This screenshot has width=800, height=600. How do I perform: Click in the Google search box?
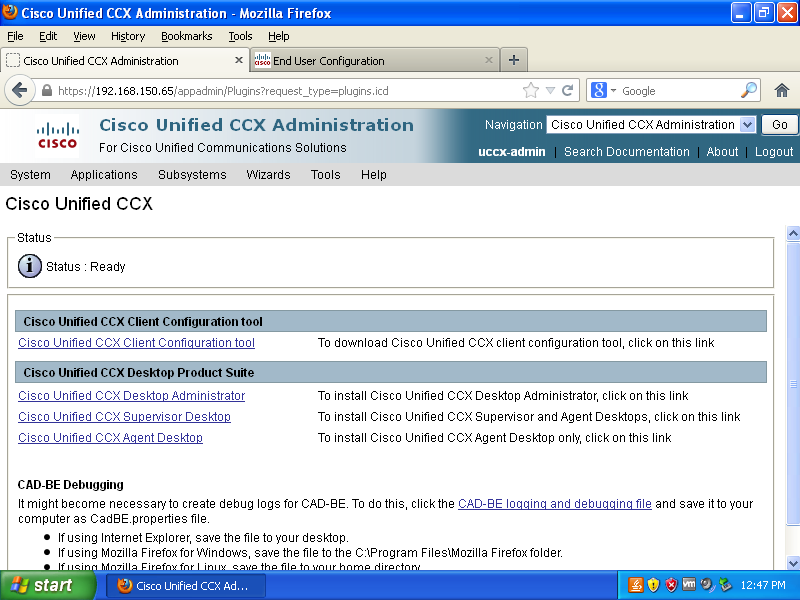coord(679,91)
